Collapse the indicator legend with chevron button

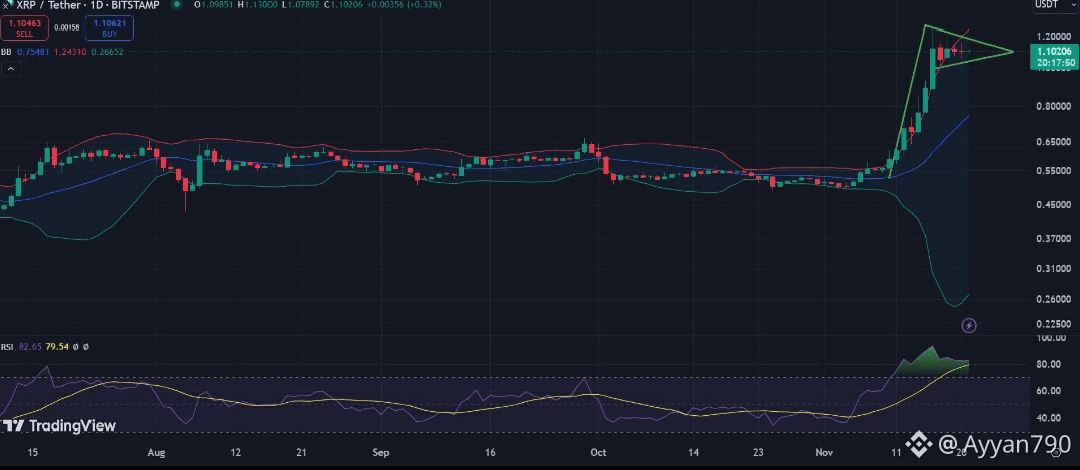click(x=11, y=68)
